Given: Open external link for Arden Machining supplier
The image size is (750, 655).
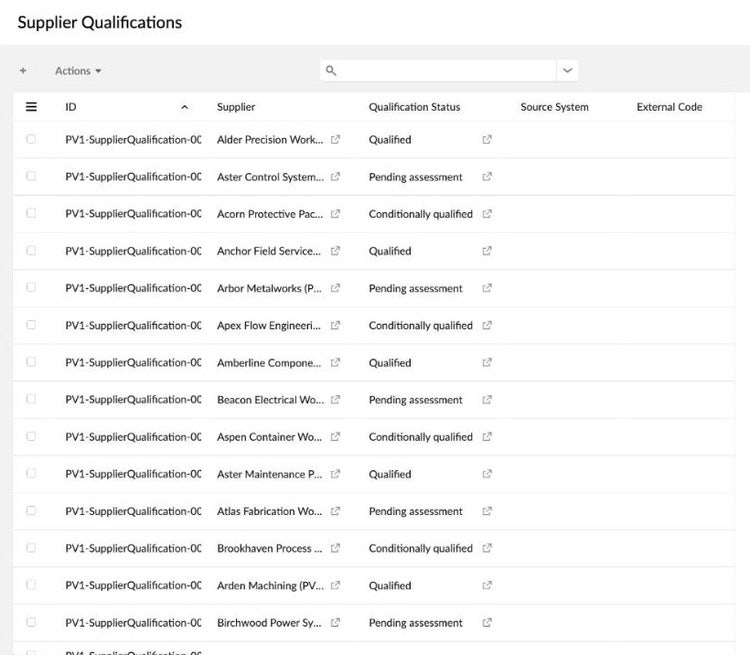Looking at the screenshot, I should 335,585.
